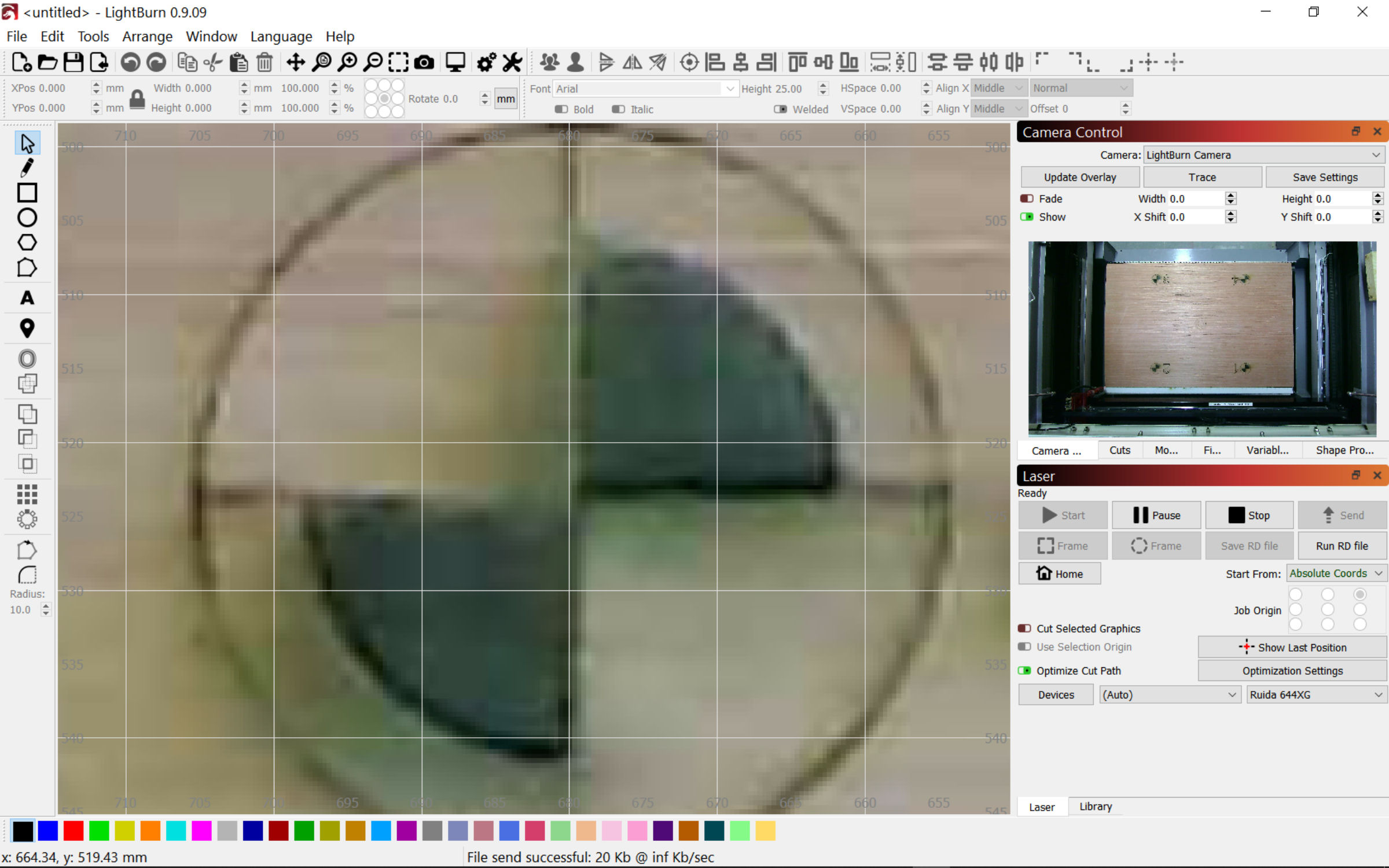Screen dimensions: 1389x868
Task: Select the Ellipse tool
Action: (27, 217)
